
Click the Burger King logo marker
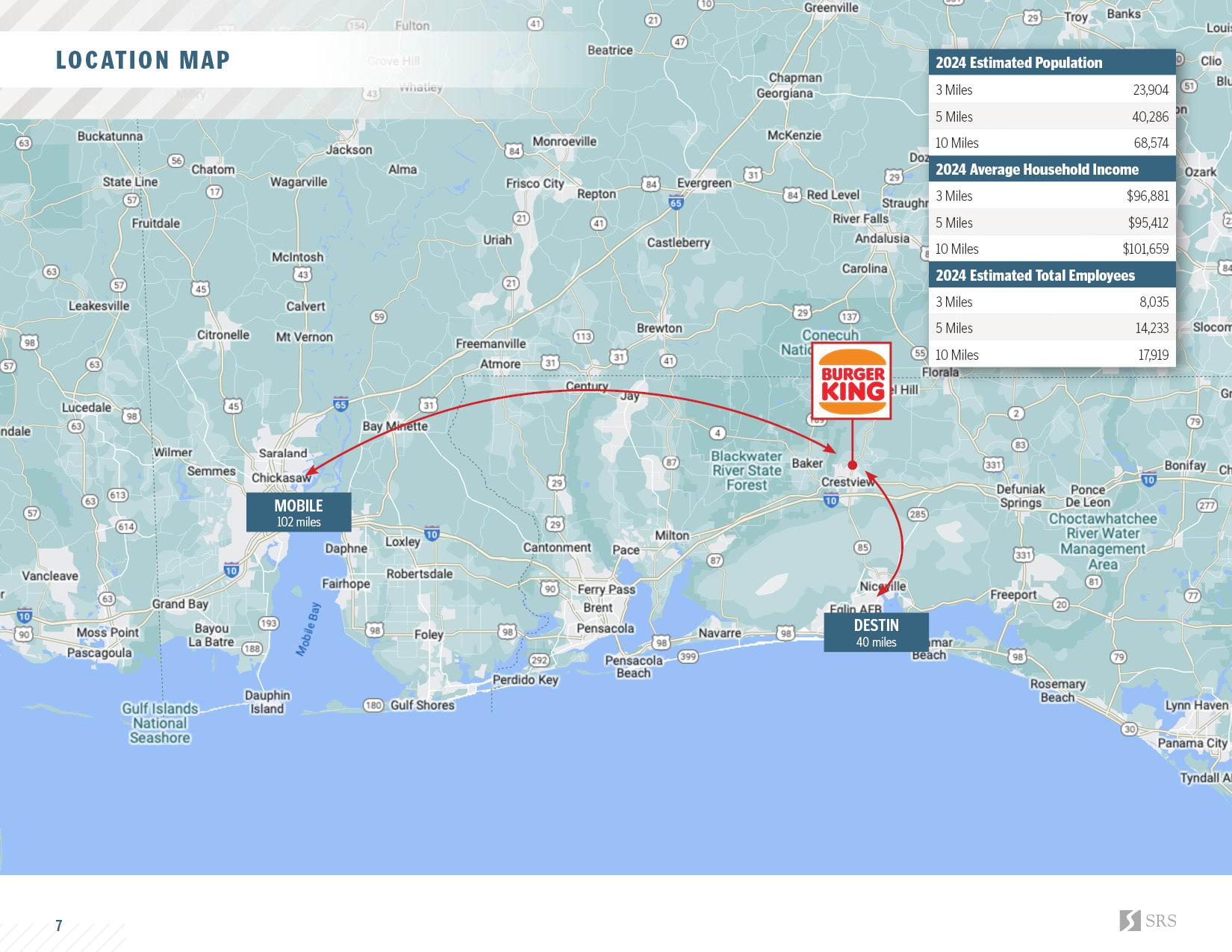coord(852,381)
